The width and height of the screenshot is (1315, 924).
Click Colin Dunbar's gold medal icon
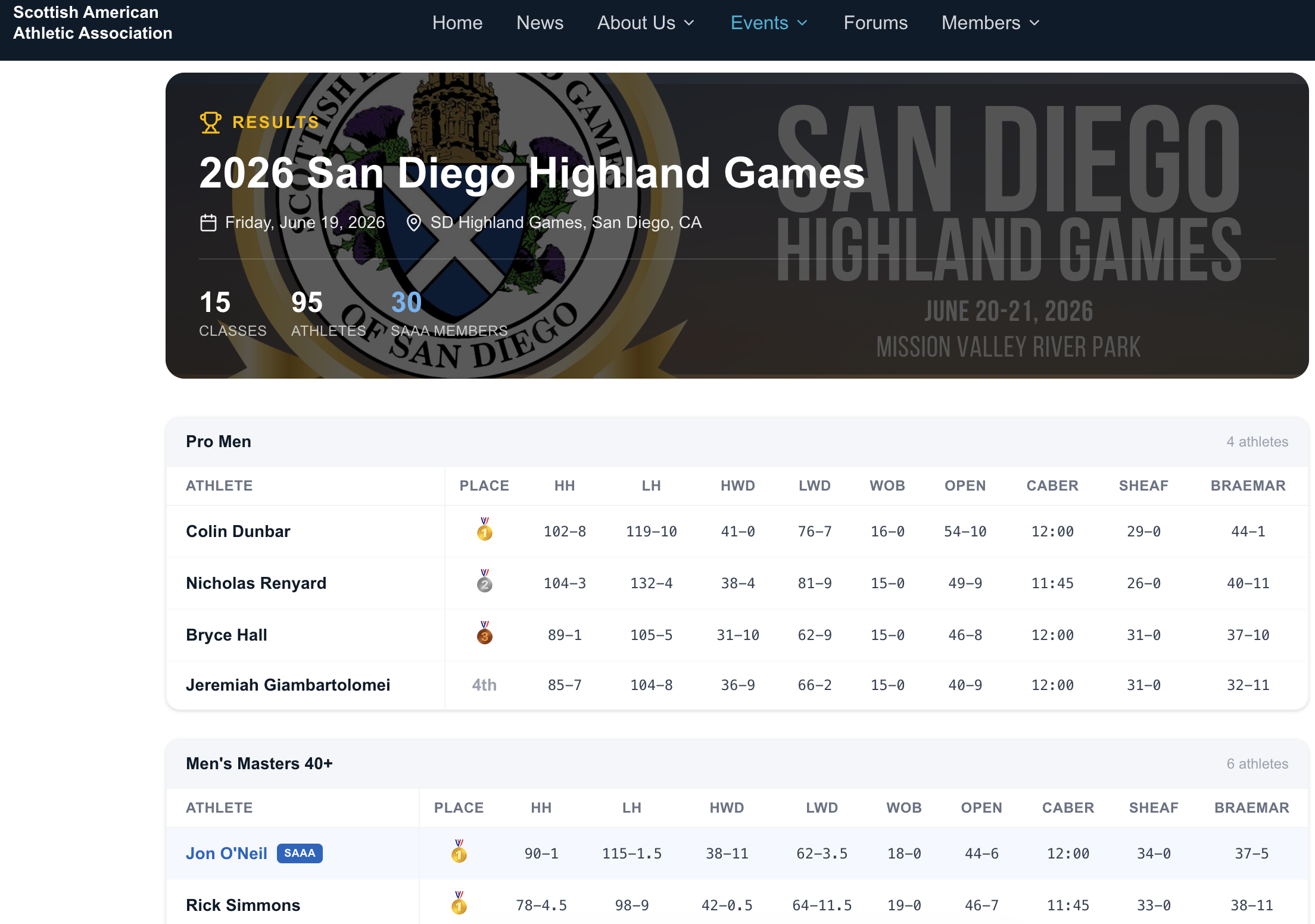coord(485,529)
